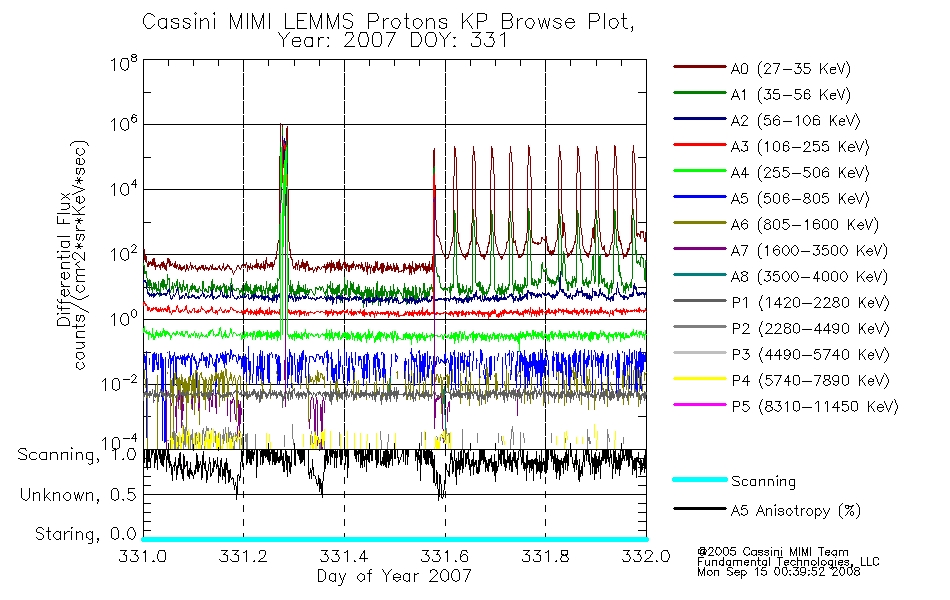Screen dimensions: 950x600
Task: Click the dark green A1 legend line
Action: pos(699,93)
